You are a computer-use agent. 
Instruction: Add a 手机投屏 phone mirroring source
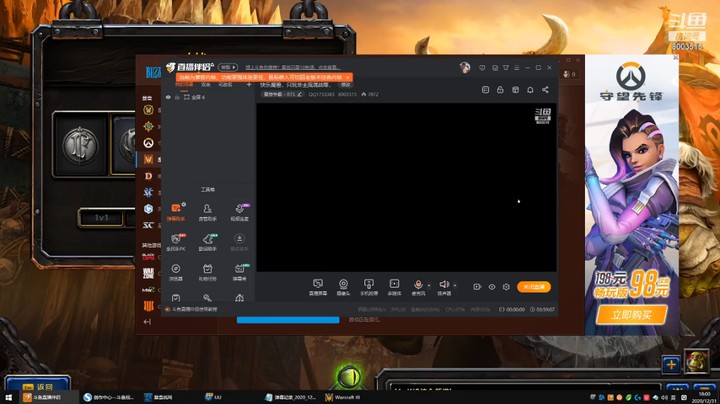[x=368, y=287]
